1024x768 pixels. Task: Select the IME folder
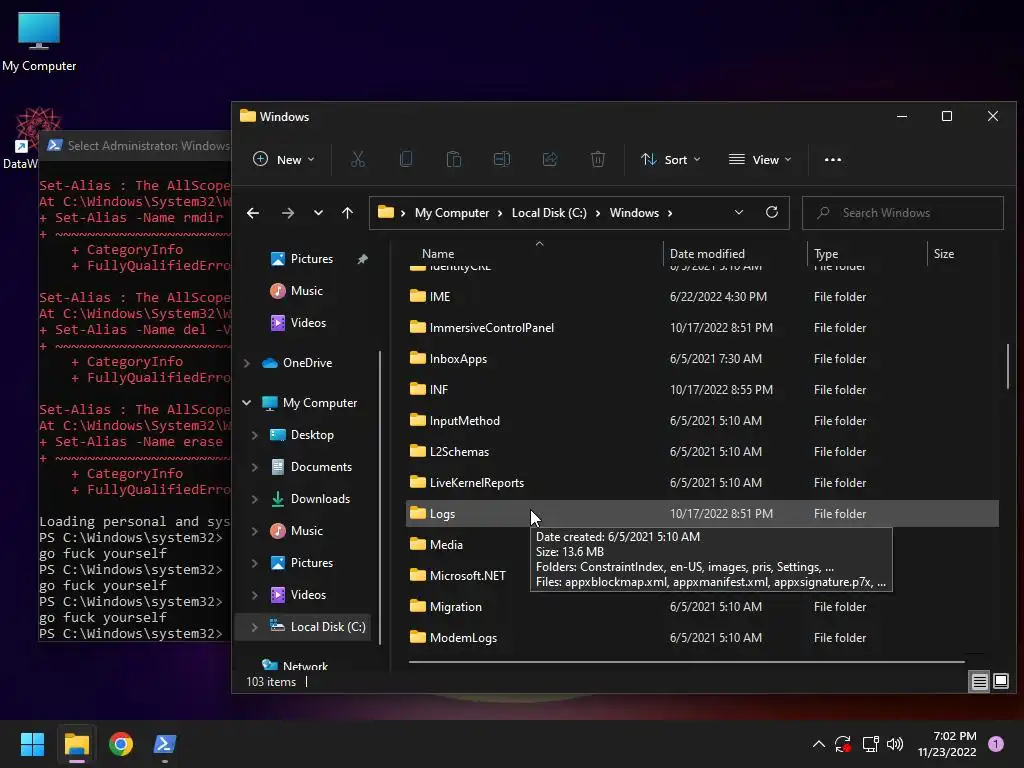[x=702, y=296]
